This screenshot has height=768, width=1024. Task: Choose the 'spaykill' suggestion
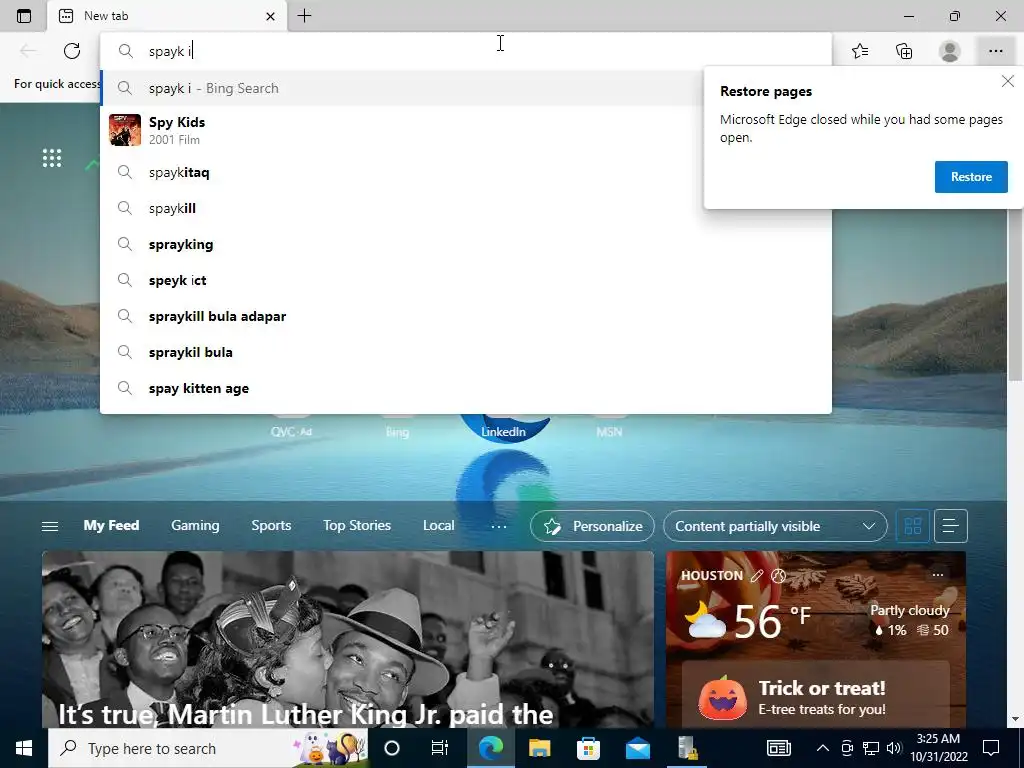466,208
